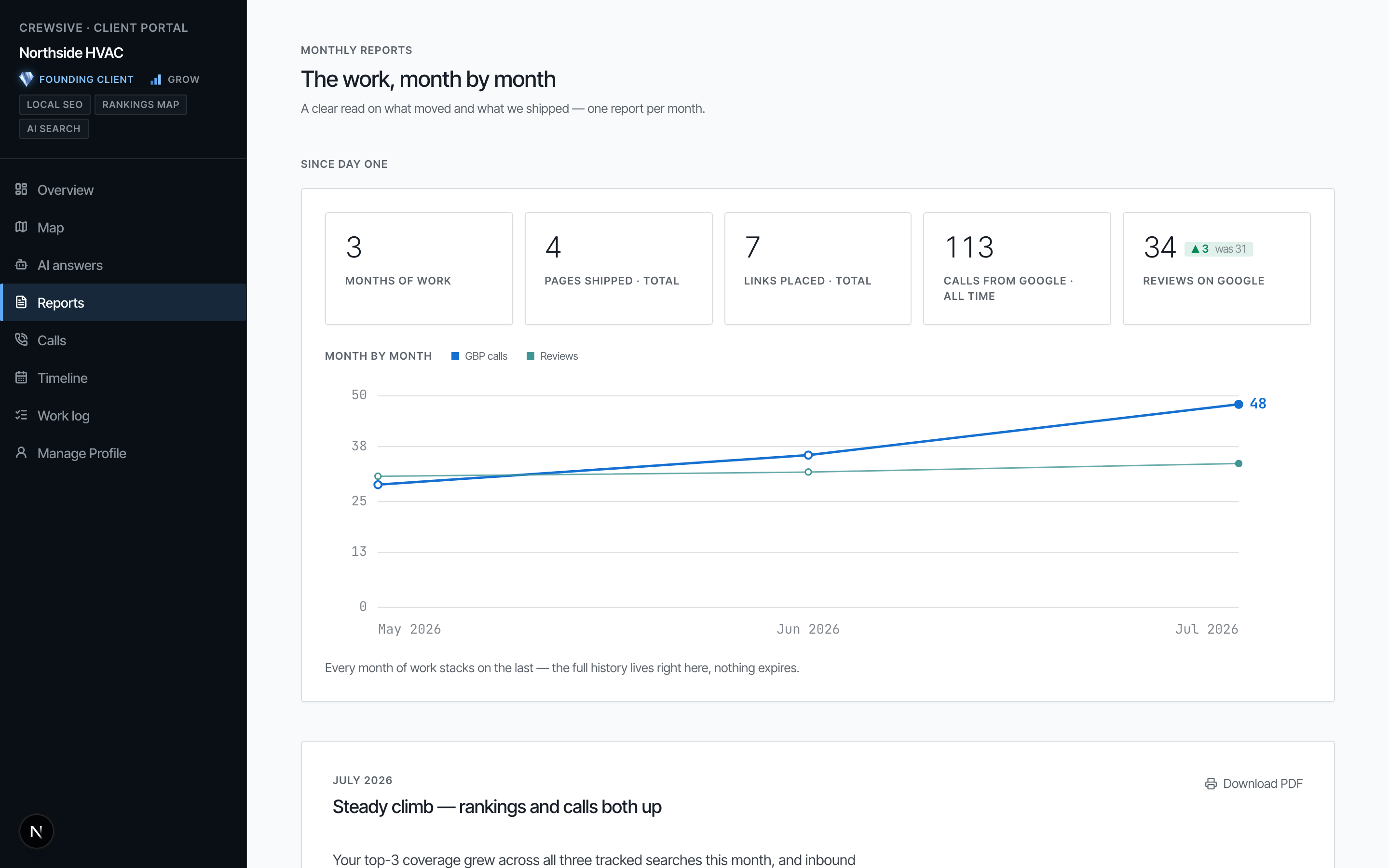
Task: Open the Calls page
Action: [124, 340]
